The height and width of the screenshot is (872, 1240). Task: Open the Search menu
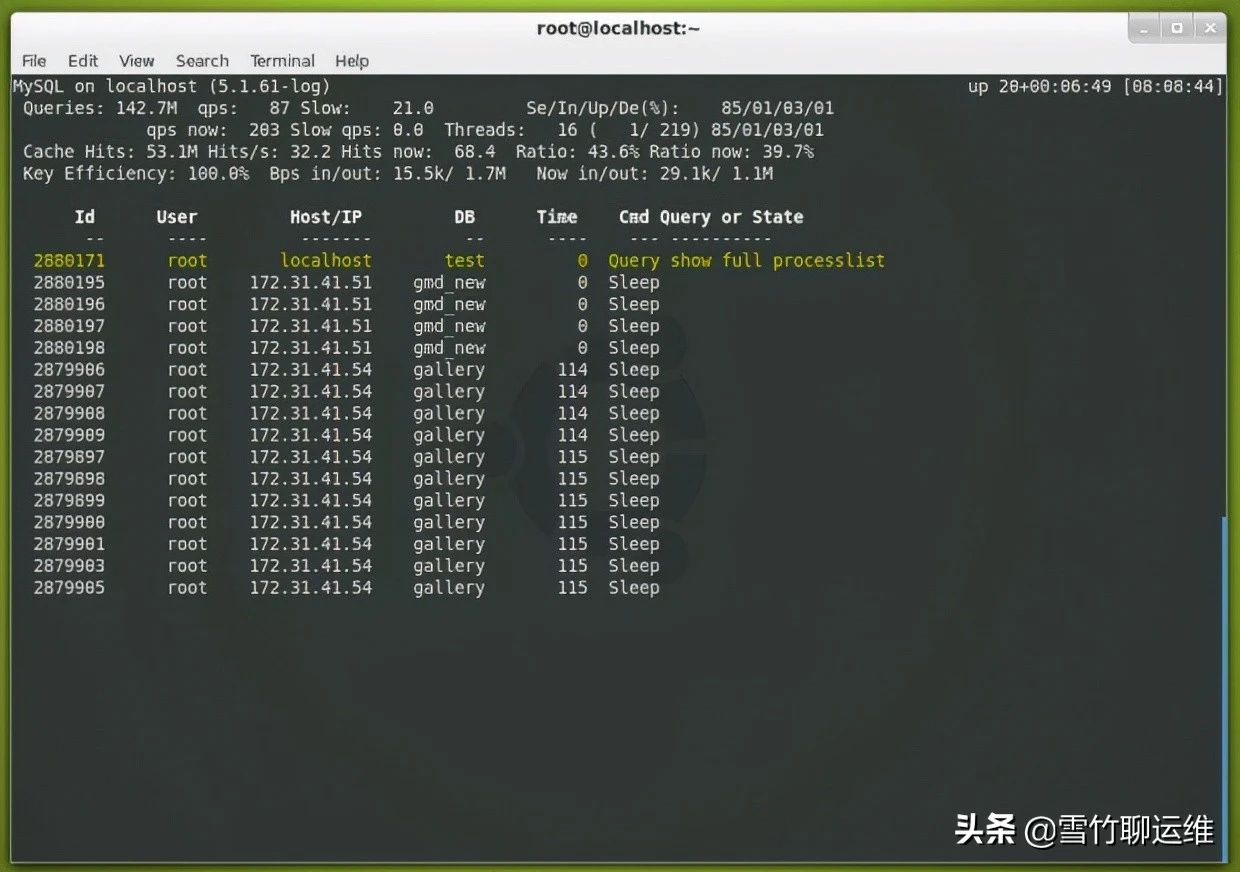click(x=202, y=61)
